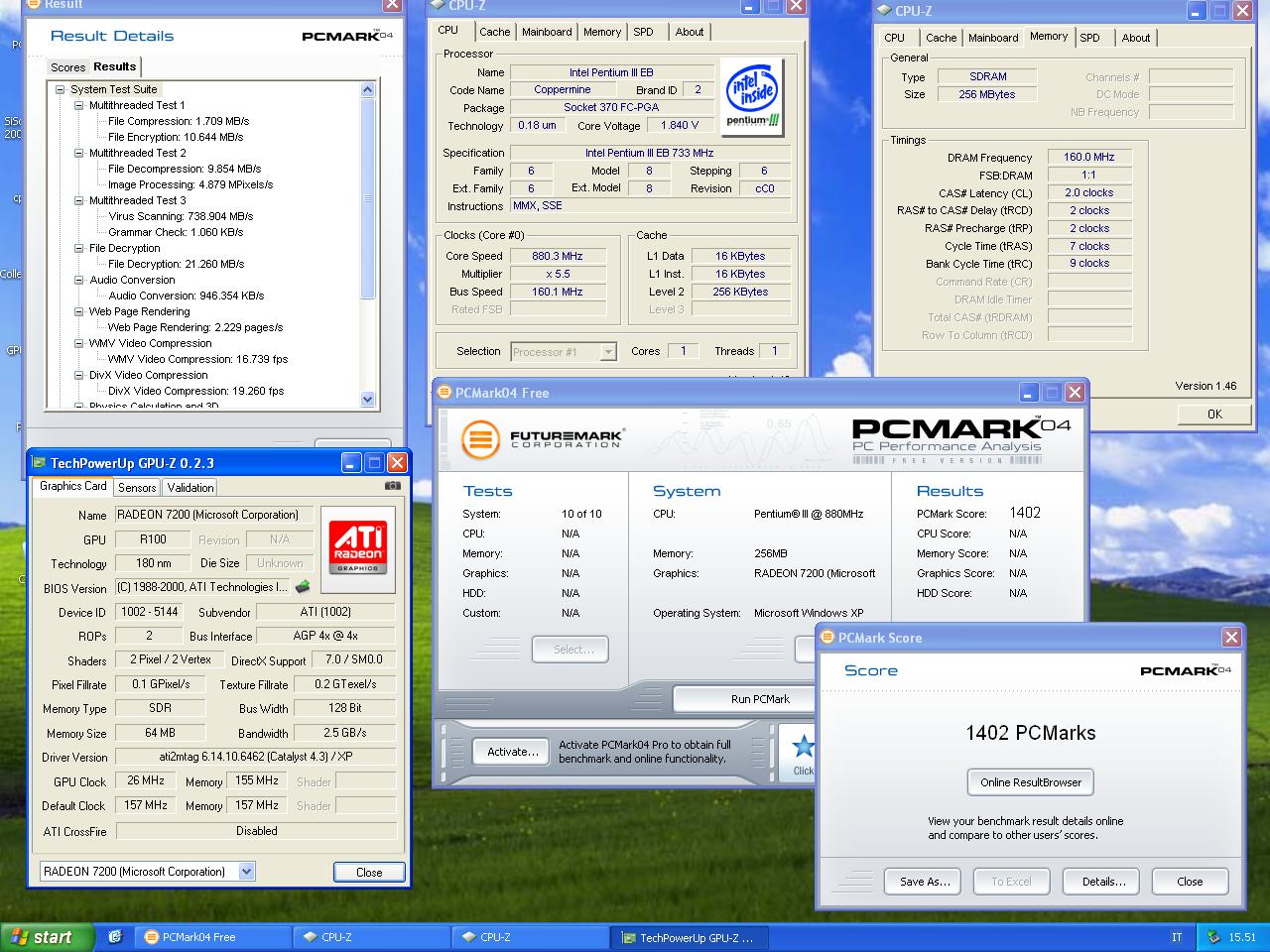Click Save As... in PCMark Score dialog
The width and height of the screenshot is (1270, 952).
[925, 882]
